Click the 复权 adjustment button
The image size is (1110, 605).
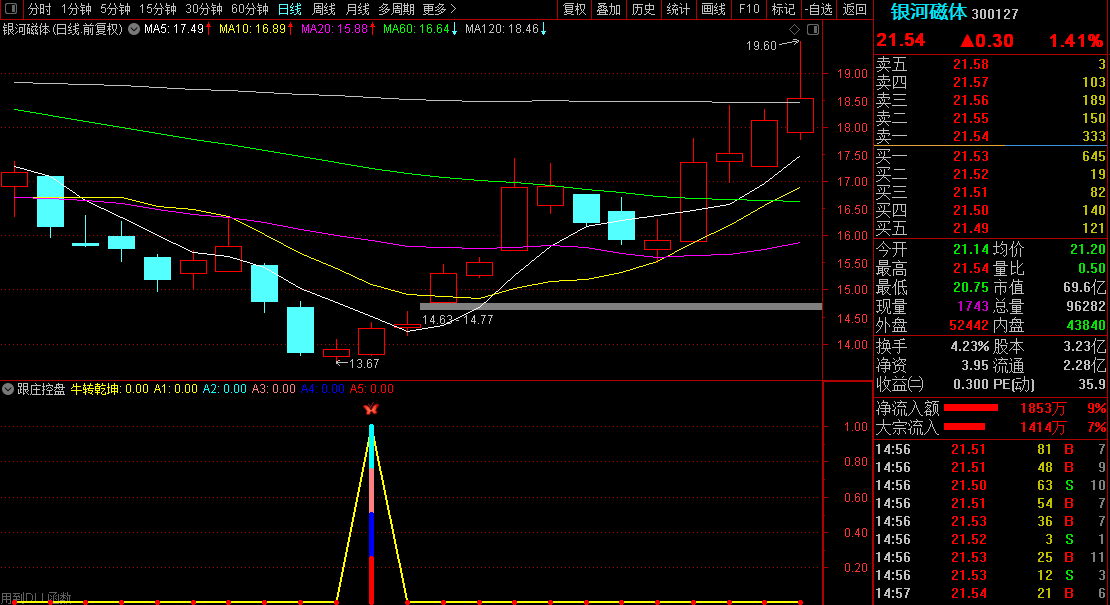pos(574,9)
